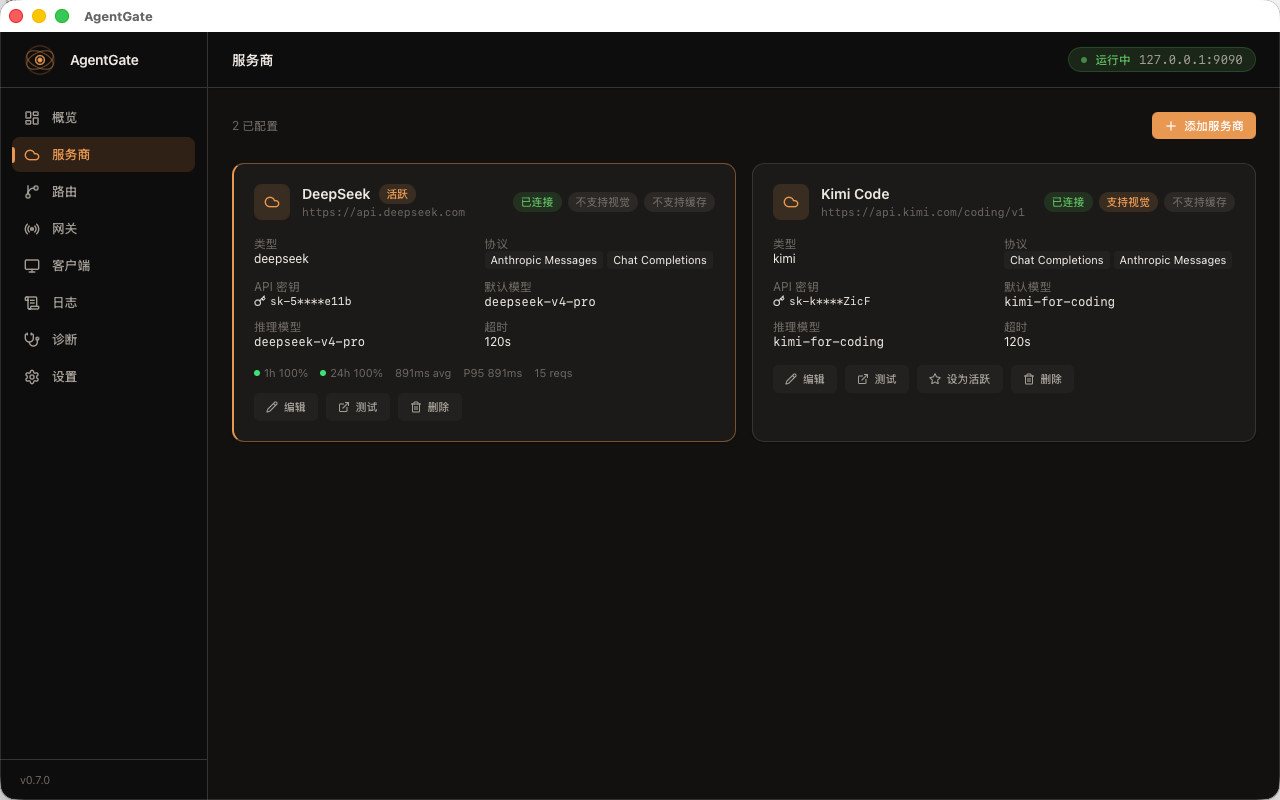Click the DeepSeek type value deepseek

pos(281,259)
